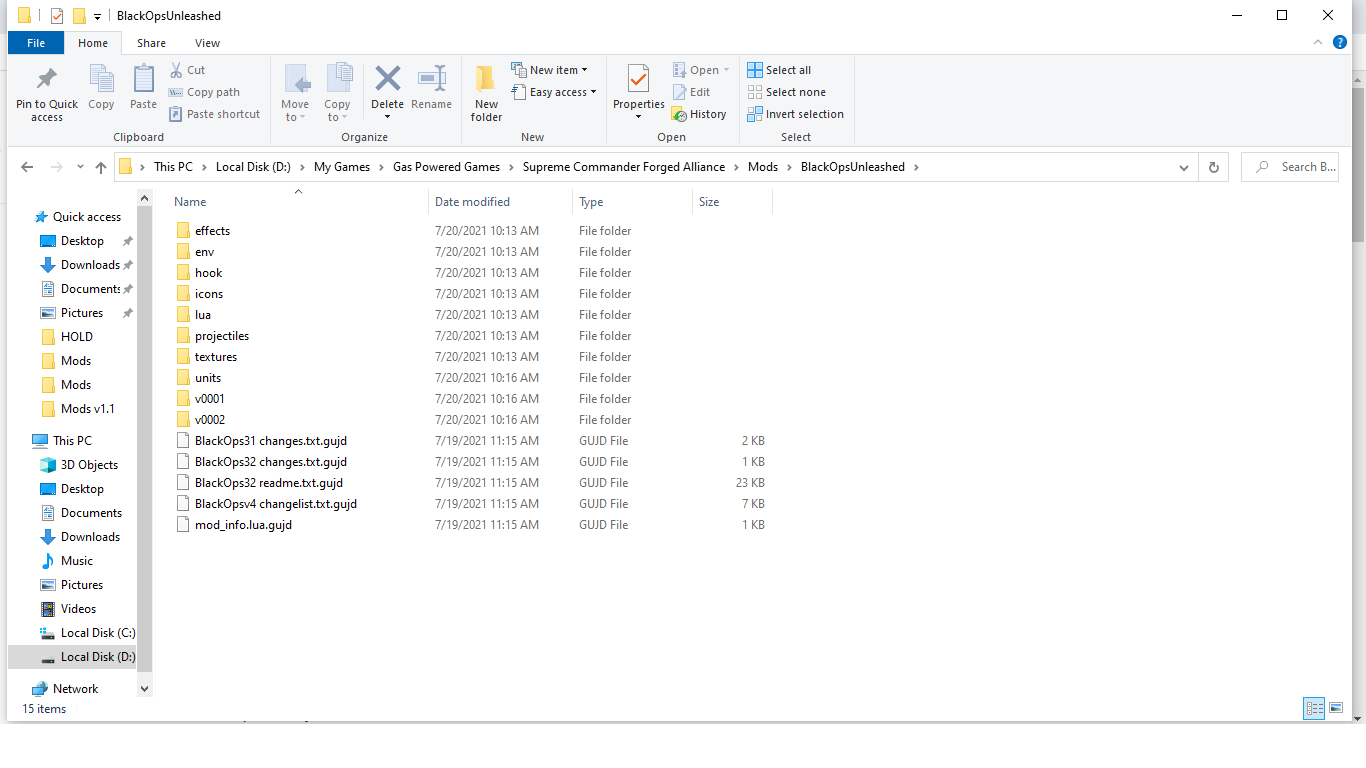
Task: Click Gas Powered Games in breadcrumb
Action: click(x=446, y=167)
